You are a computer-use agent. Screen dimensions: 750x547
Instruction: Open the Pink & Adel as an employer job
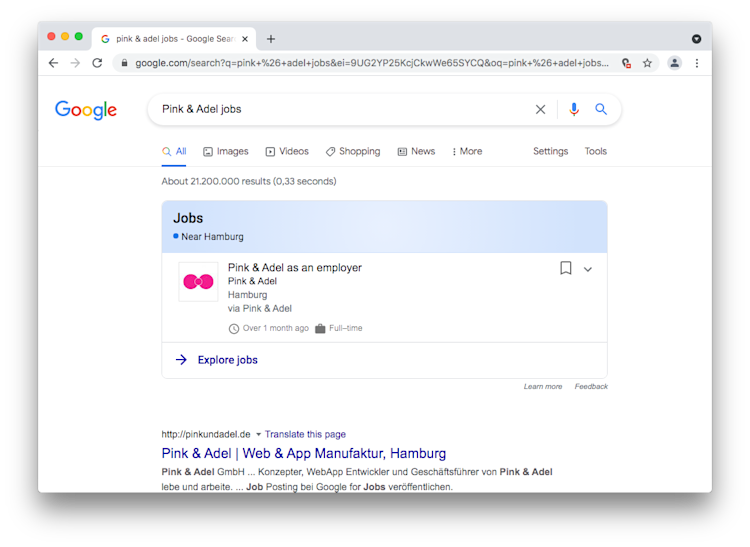click(x=295, y=267)
